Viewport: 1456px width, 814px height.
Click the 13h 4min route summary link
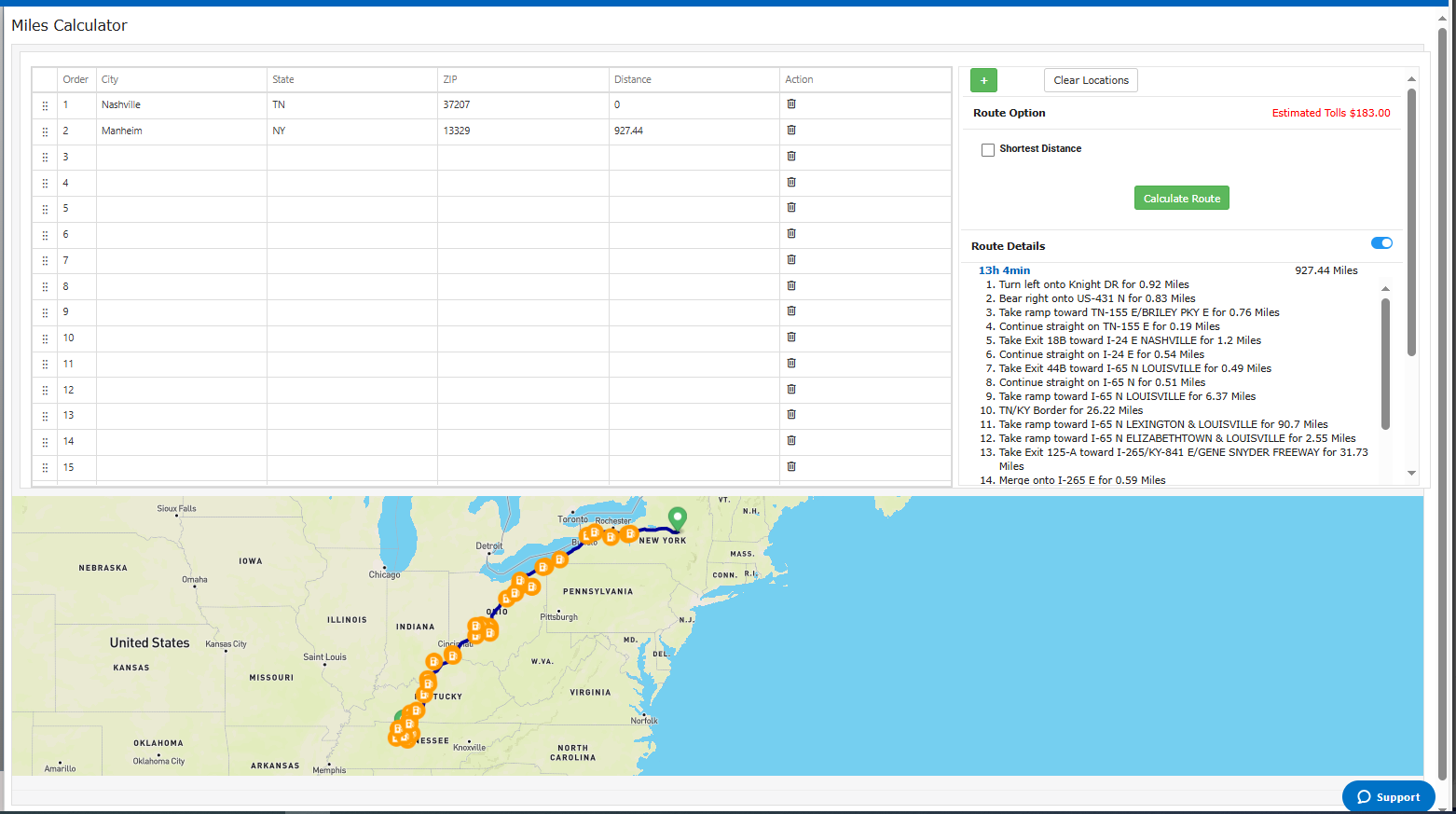(1004, 270)
